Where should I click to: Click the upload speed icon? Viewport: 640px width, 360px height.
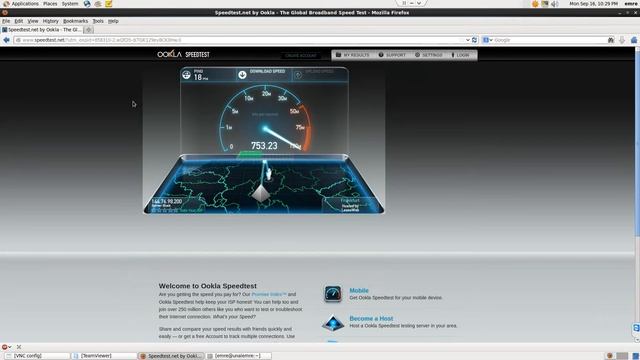tap(298, 75)
